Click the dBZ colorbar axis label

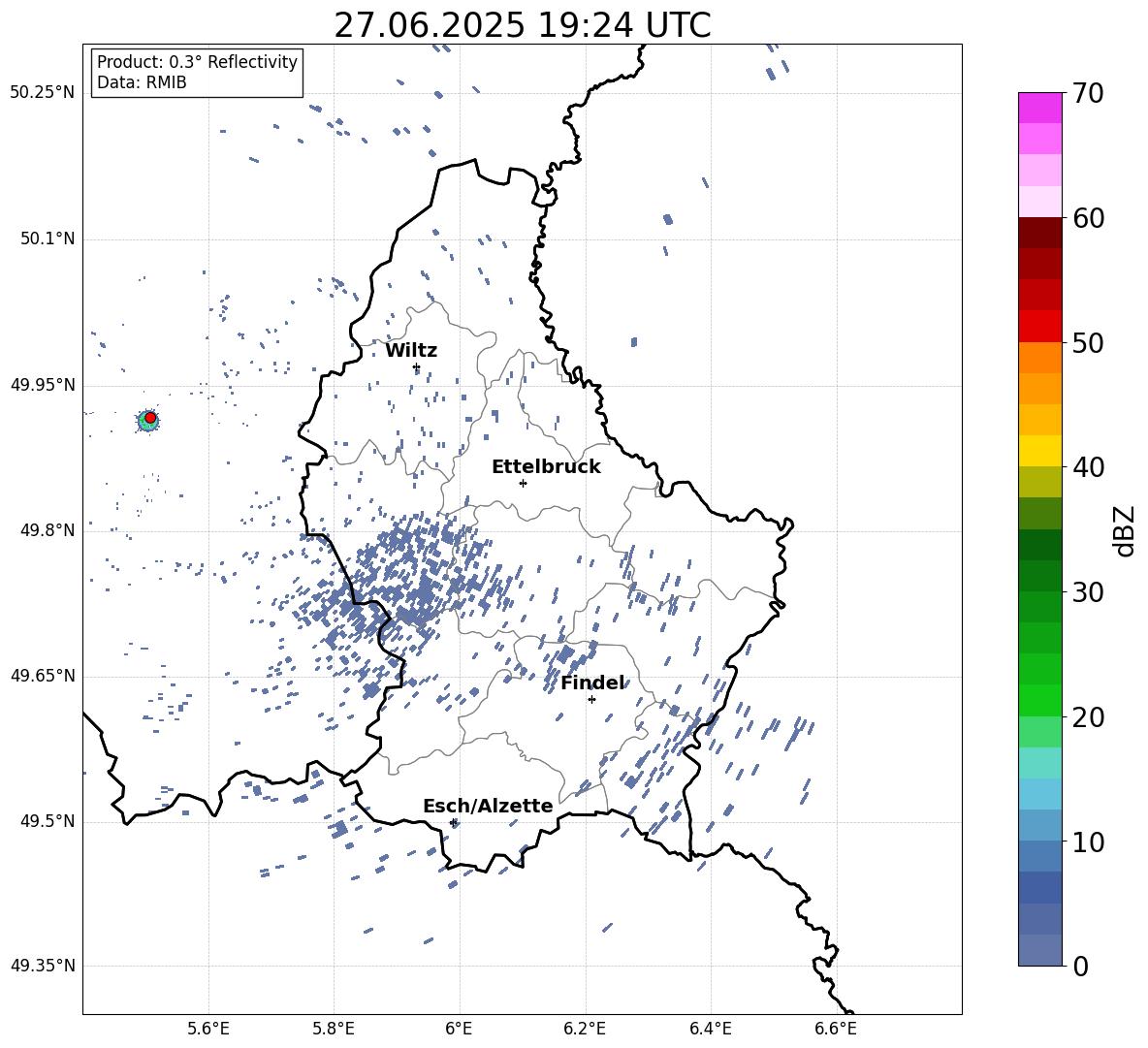point(1126,531)
